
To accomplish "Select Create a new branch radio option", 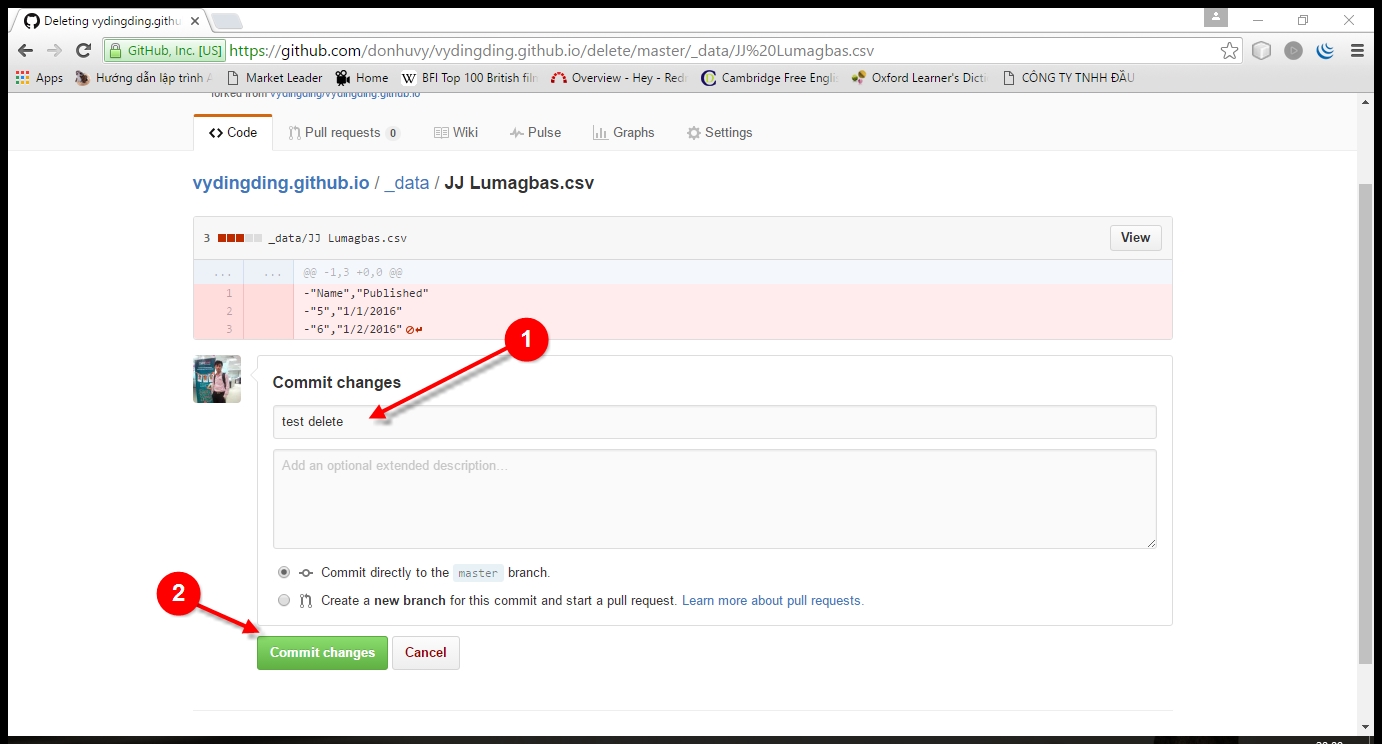I will pos(284,601).
